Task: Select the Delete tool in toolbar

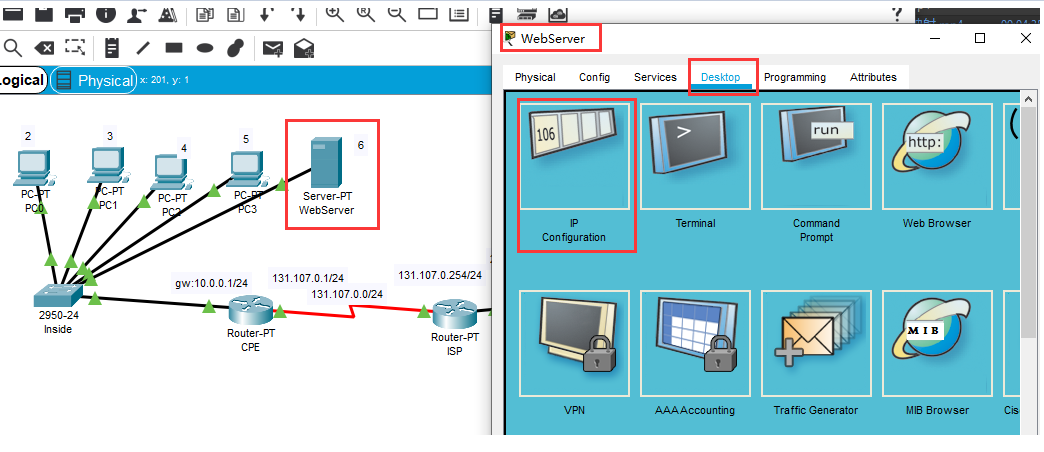Action: 44,47
